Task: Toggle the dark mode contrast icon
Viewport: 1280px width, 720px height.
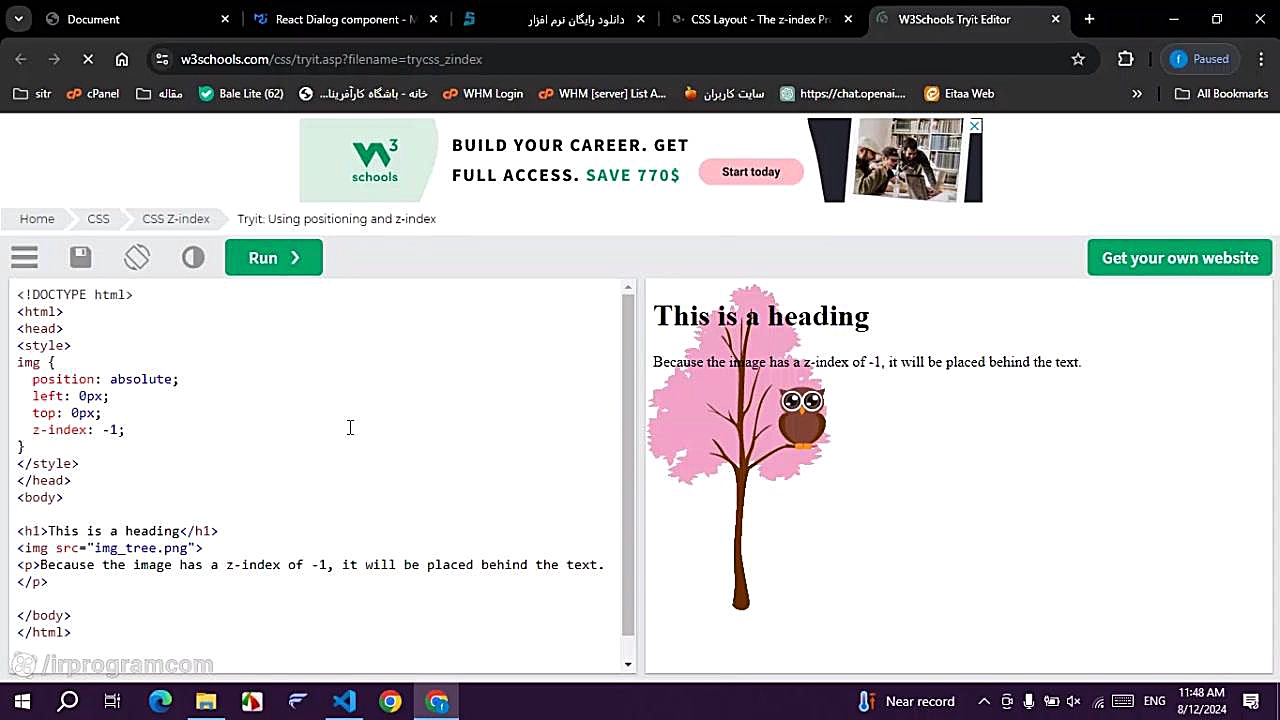Action: [193, 258]
